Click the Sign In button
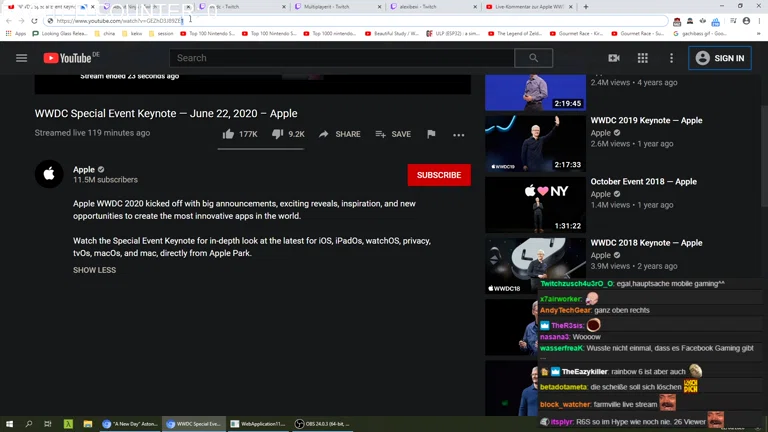Viewport: 768px width, 432px height. point(720,58)
